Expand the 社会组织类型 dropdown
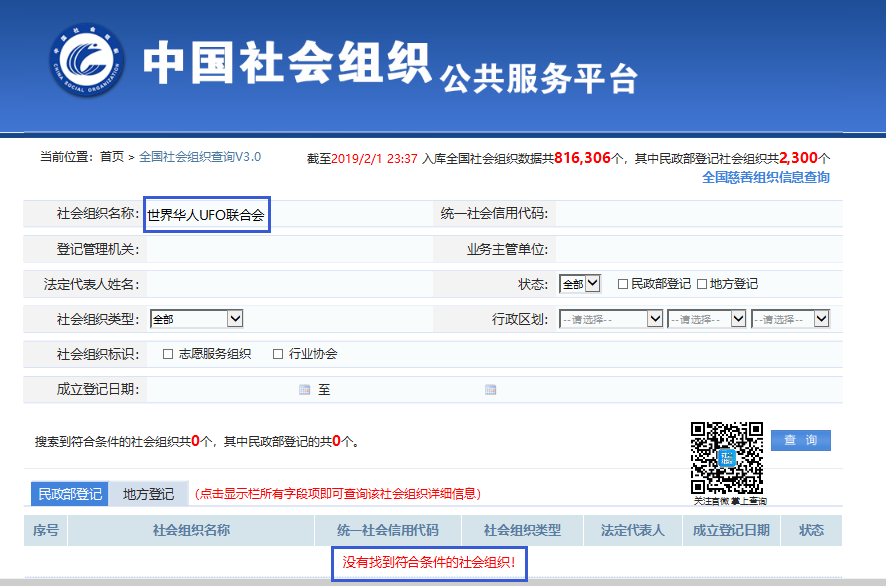The width and height of the screenshot is (886, 586). [x=197, y=319]
